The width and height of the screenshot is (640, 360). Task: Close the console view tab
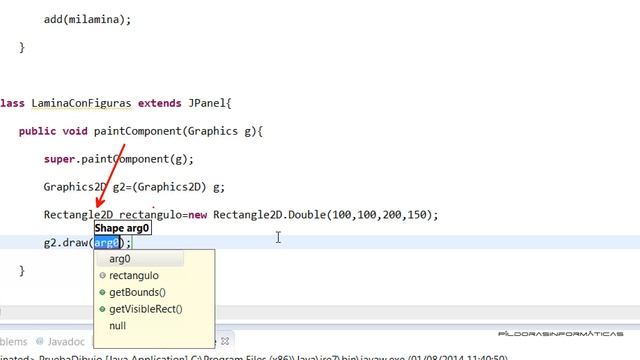pyautogui.click(x=225, y=341)
